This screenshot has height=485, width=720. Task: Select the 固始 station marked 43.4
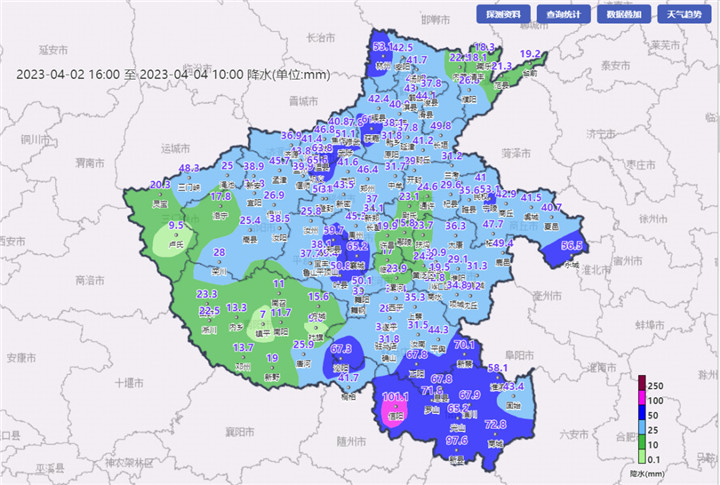(513, 387)
